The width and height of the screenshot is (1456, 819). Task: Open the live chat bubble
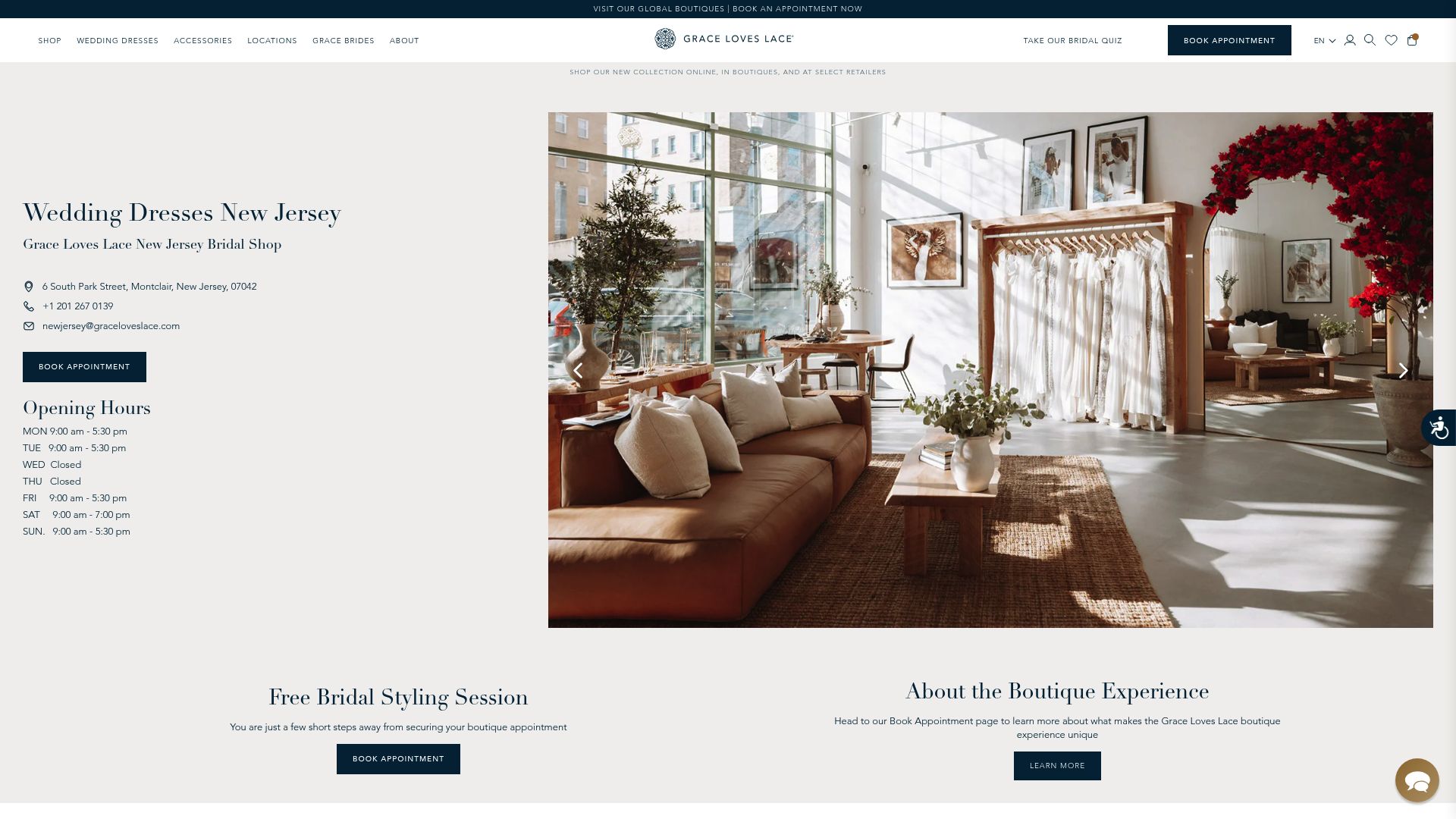point(1417,780)
